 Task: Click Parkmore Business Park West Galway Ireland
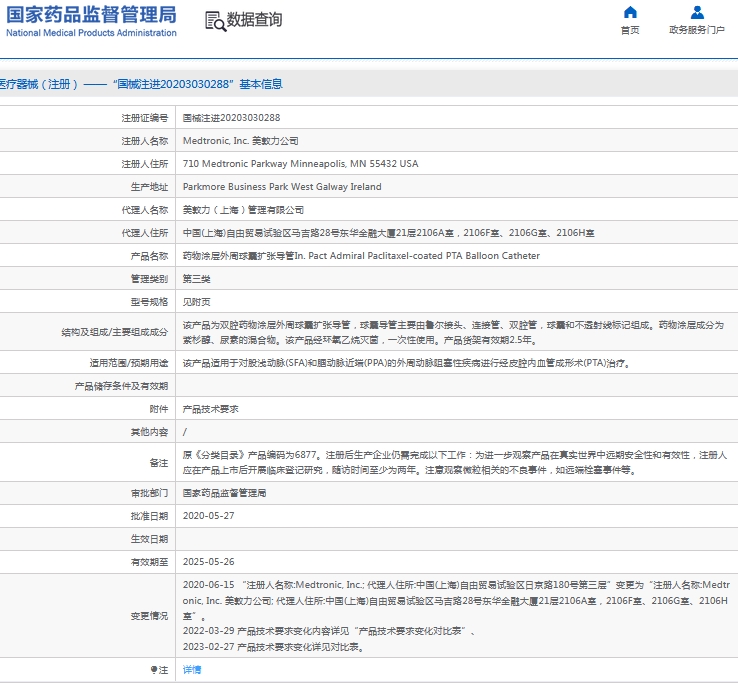point(282,187)
